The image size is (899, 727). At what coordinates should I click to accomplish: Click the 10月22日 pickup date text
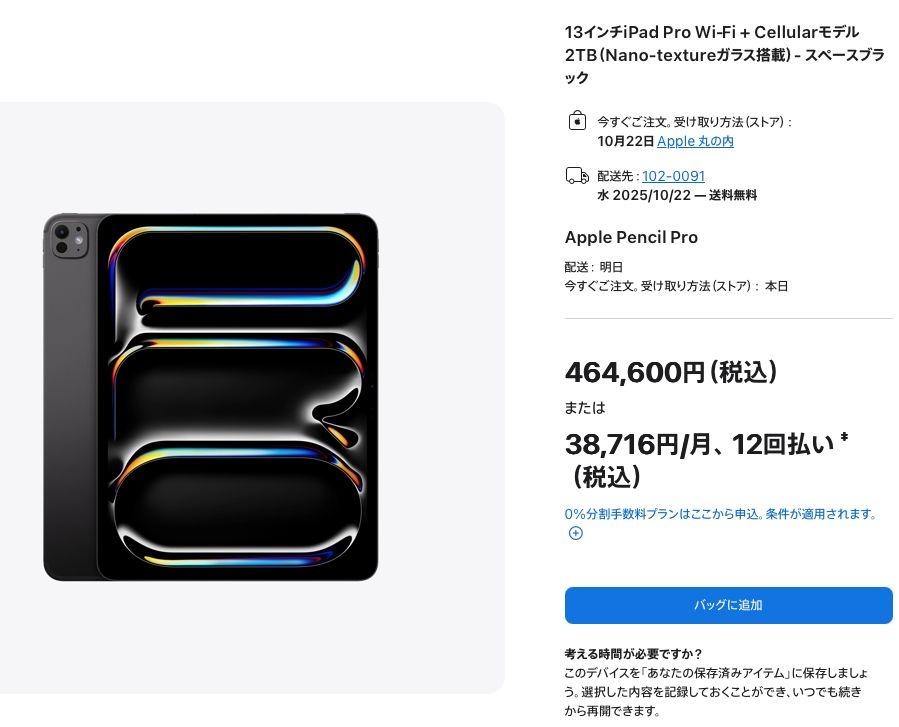[x=626, y=141]
